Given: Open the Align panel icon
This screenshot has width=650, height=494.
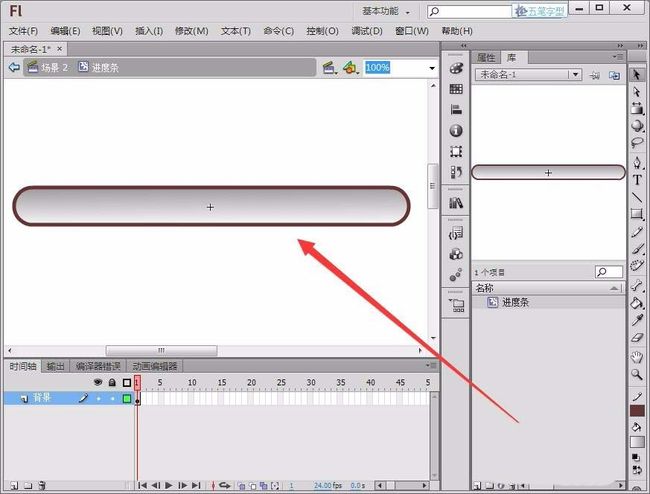Looking at the screenshot, I should click(456, 110).
